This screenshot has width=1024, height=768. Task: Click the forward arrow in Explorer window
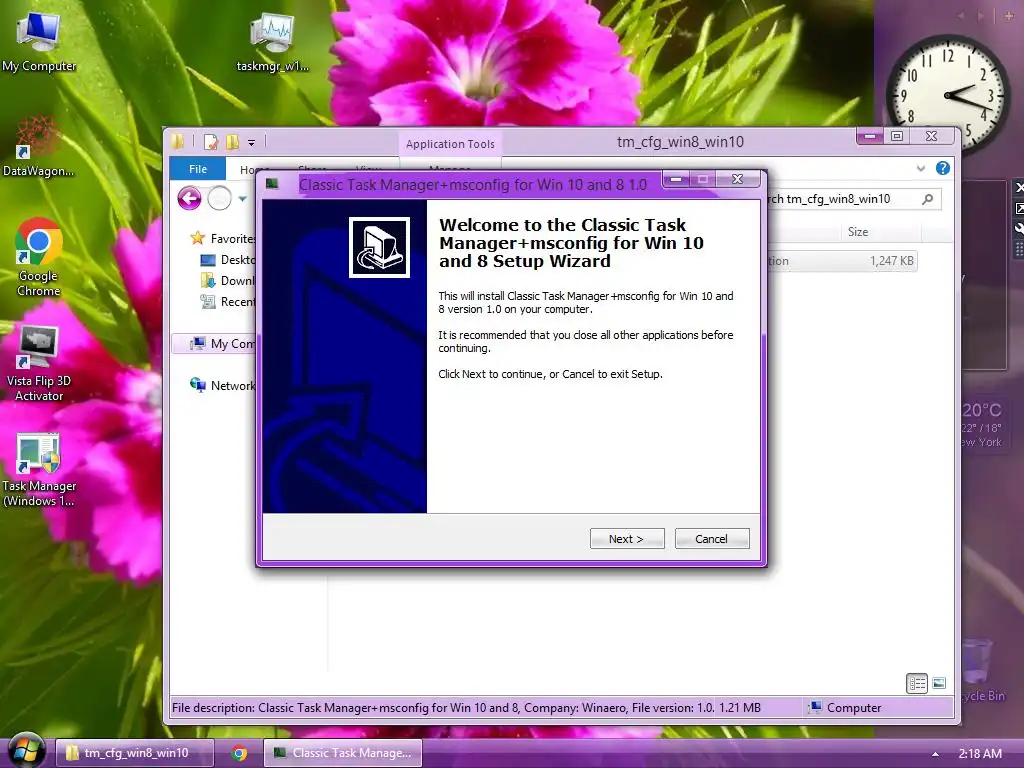(219, 199)
